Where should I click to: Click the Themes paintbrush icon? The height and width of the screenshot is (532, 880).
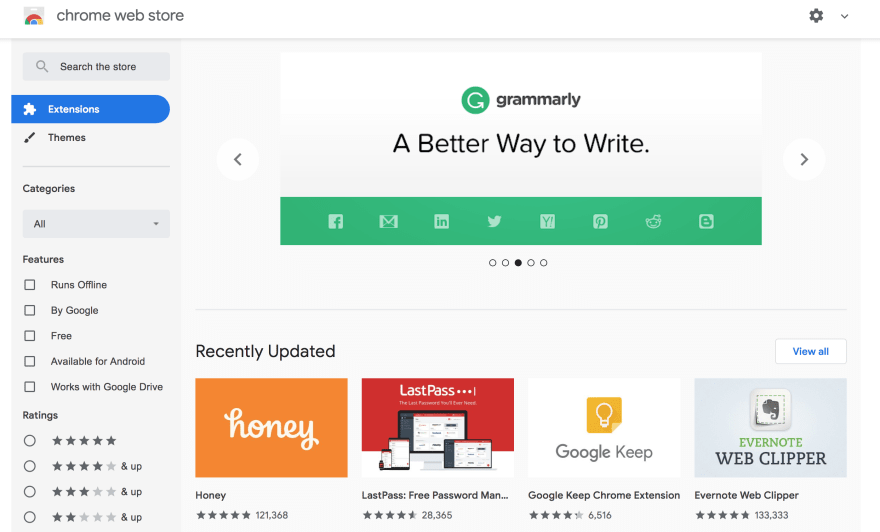click(30, 137)
